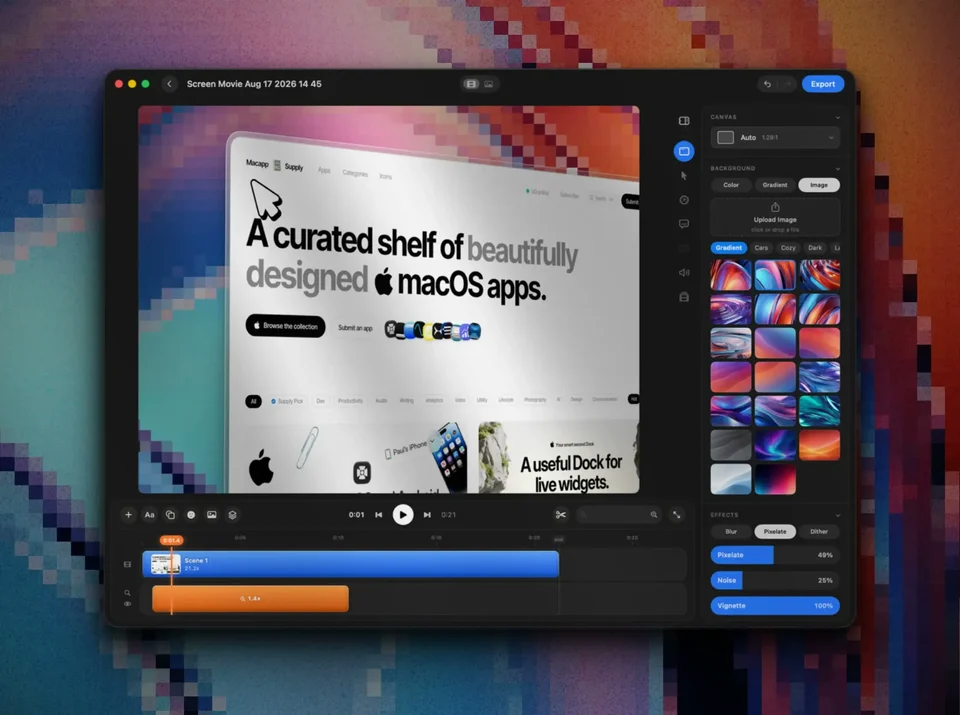This screenshot has height=715, width=960.
Task: Select the Cozy image category
Action: point(788,248)
